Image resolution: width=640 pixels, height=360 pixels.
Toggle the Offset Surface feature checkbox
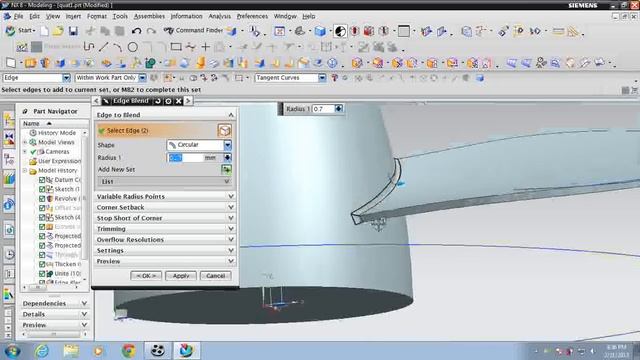click(42, 208)
